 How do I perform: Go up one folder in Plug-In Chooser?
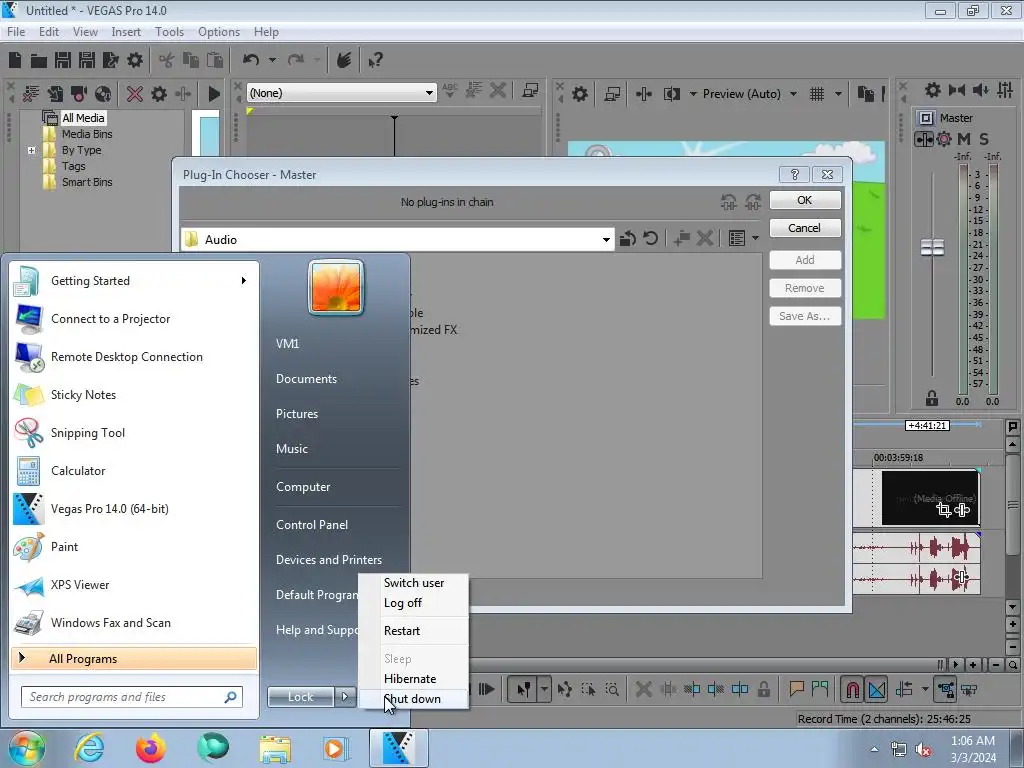point(628,239)
